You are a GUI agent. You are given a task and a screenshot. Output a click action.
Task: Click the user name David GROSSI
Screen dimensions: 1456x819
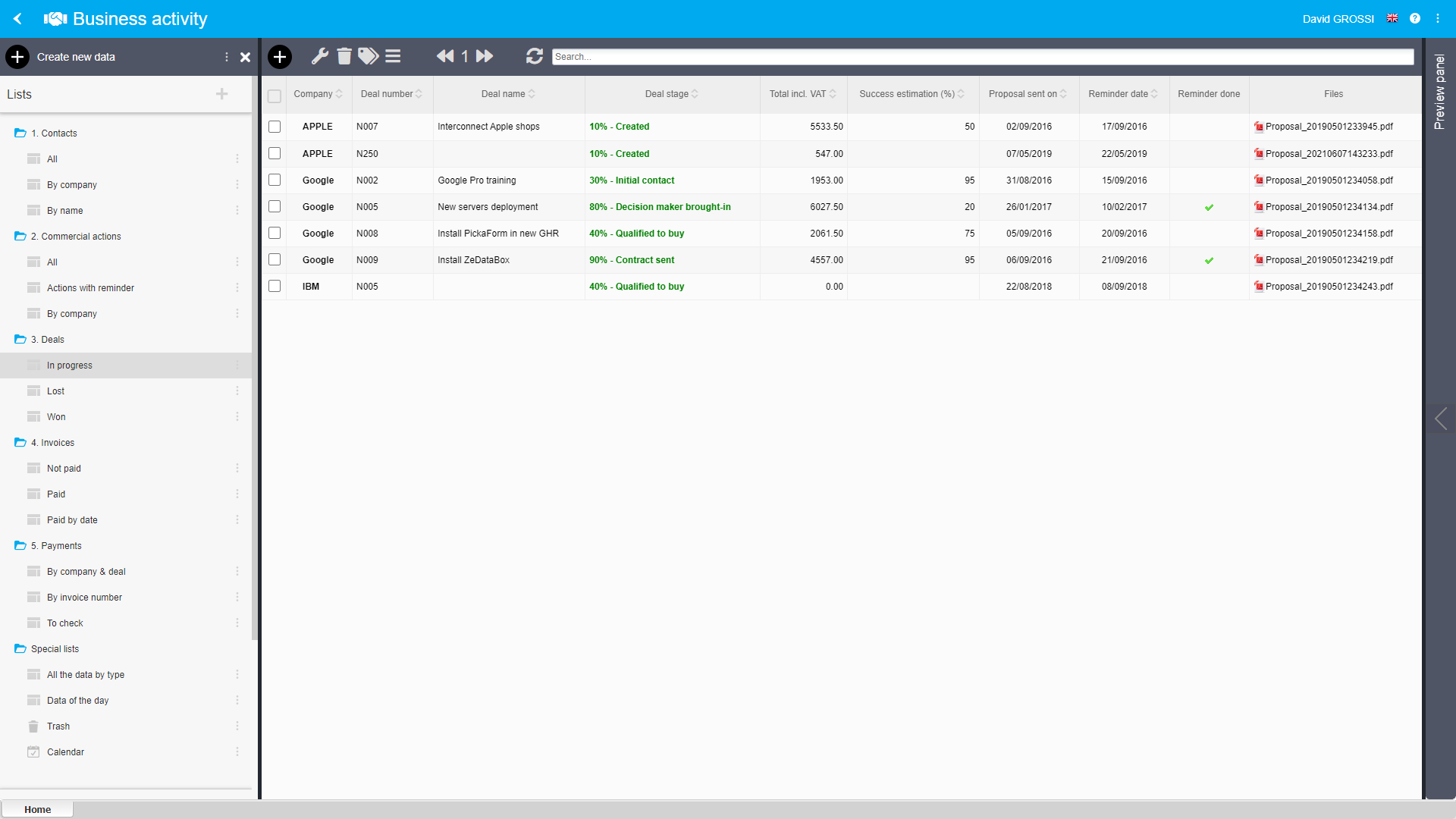(1338, 19)
